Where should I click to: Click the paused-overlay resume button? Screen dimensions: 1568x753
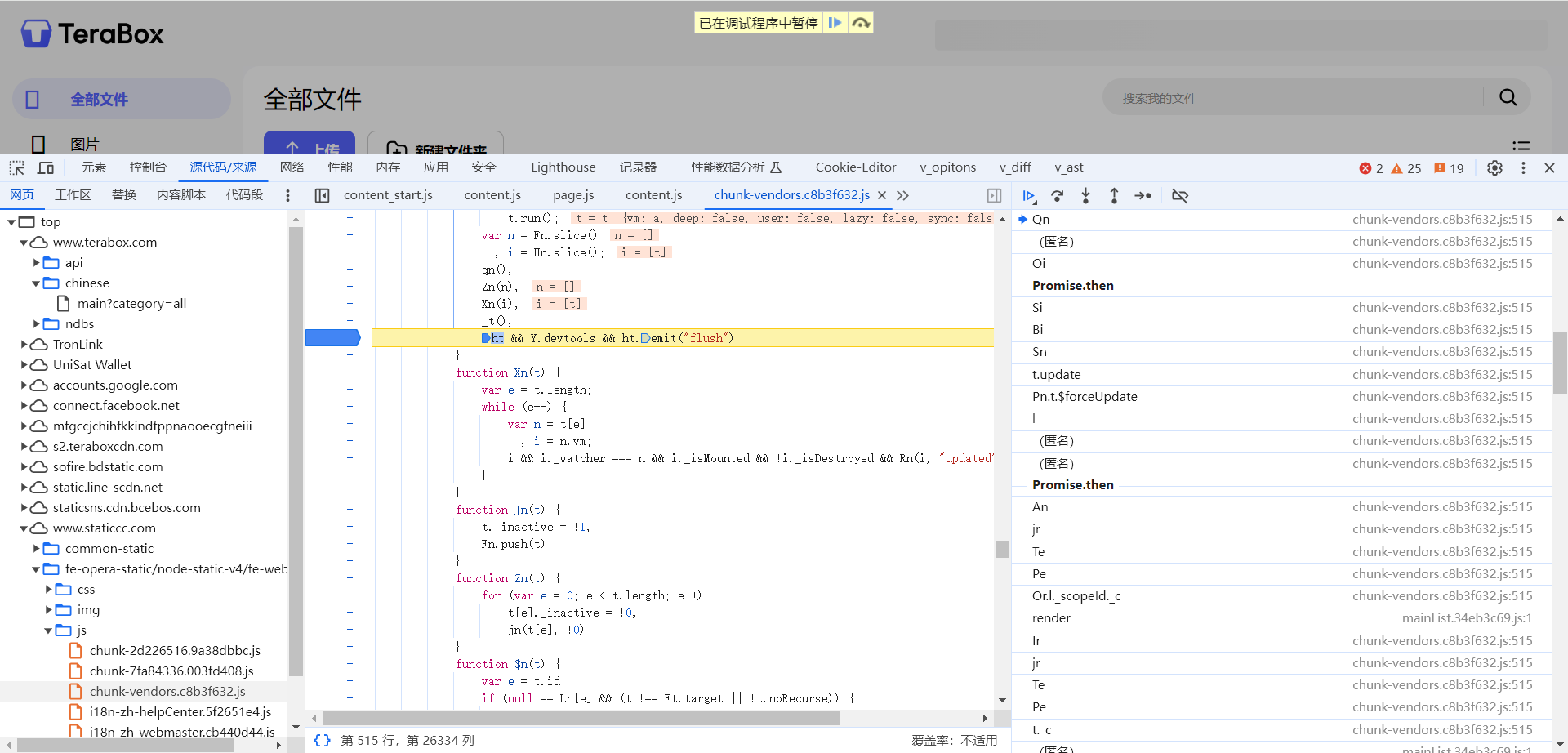(835, 23)
